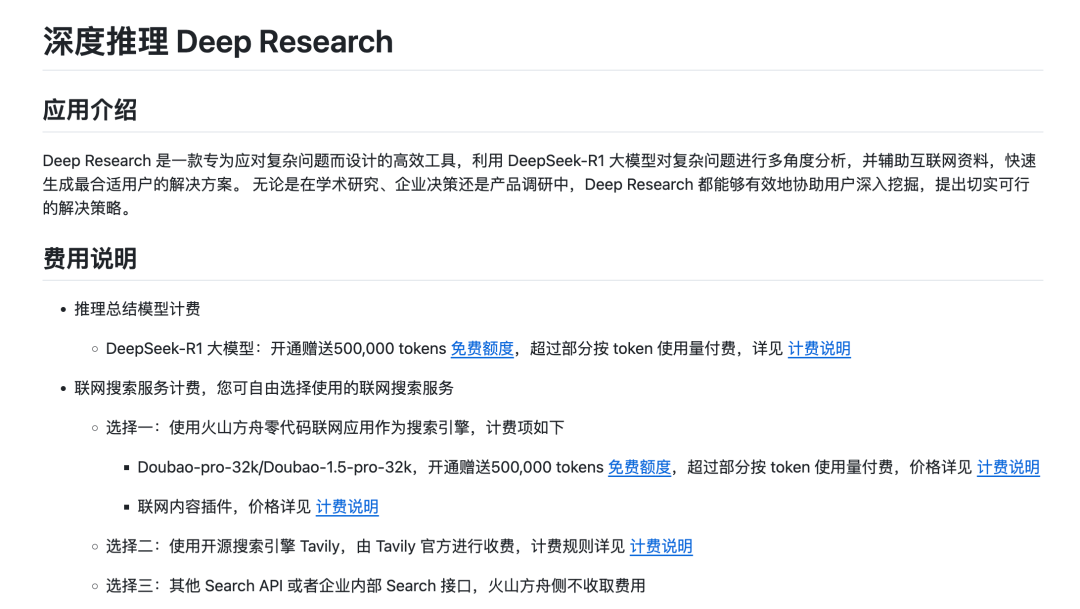Click the 应用介绍 section heading

90,110
